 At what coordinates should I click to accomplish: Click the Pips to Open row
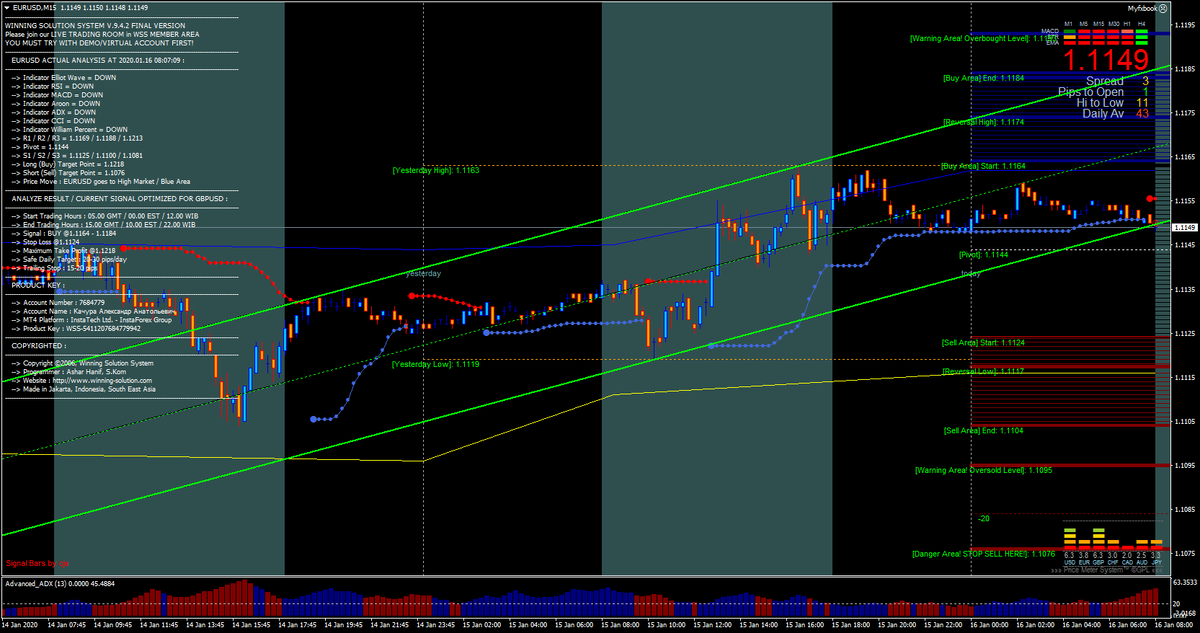coord(1104,91)
